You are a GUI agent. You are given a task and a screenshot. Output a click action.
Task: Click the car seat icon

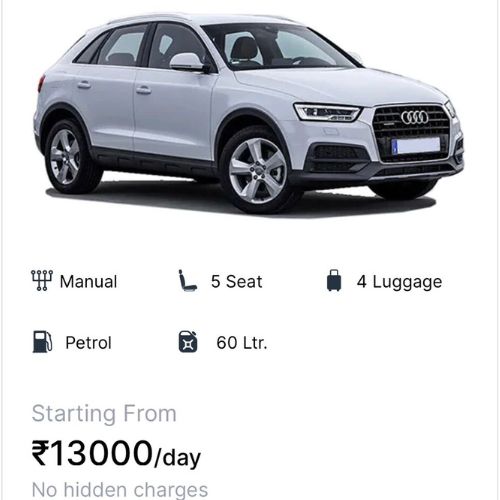click(187, 281)
